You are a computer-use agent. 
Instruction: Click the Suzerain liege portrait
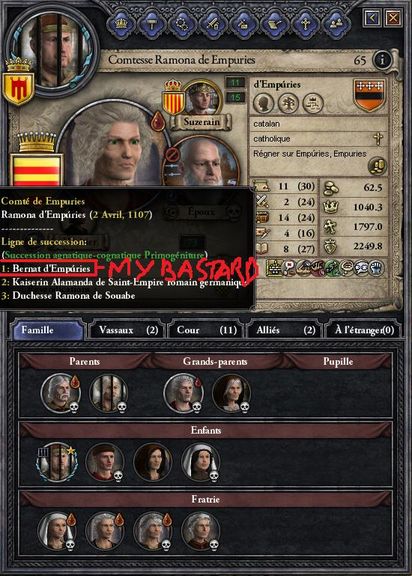coord(203,98)
